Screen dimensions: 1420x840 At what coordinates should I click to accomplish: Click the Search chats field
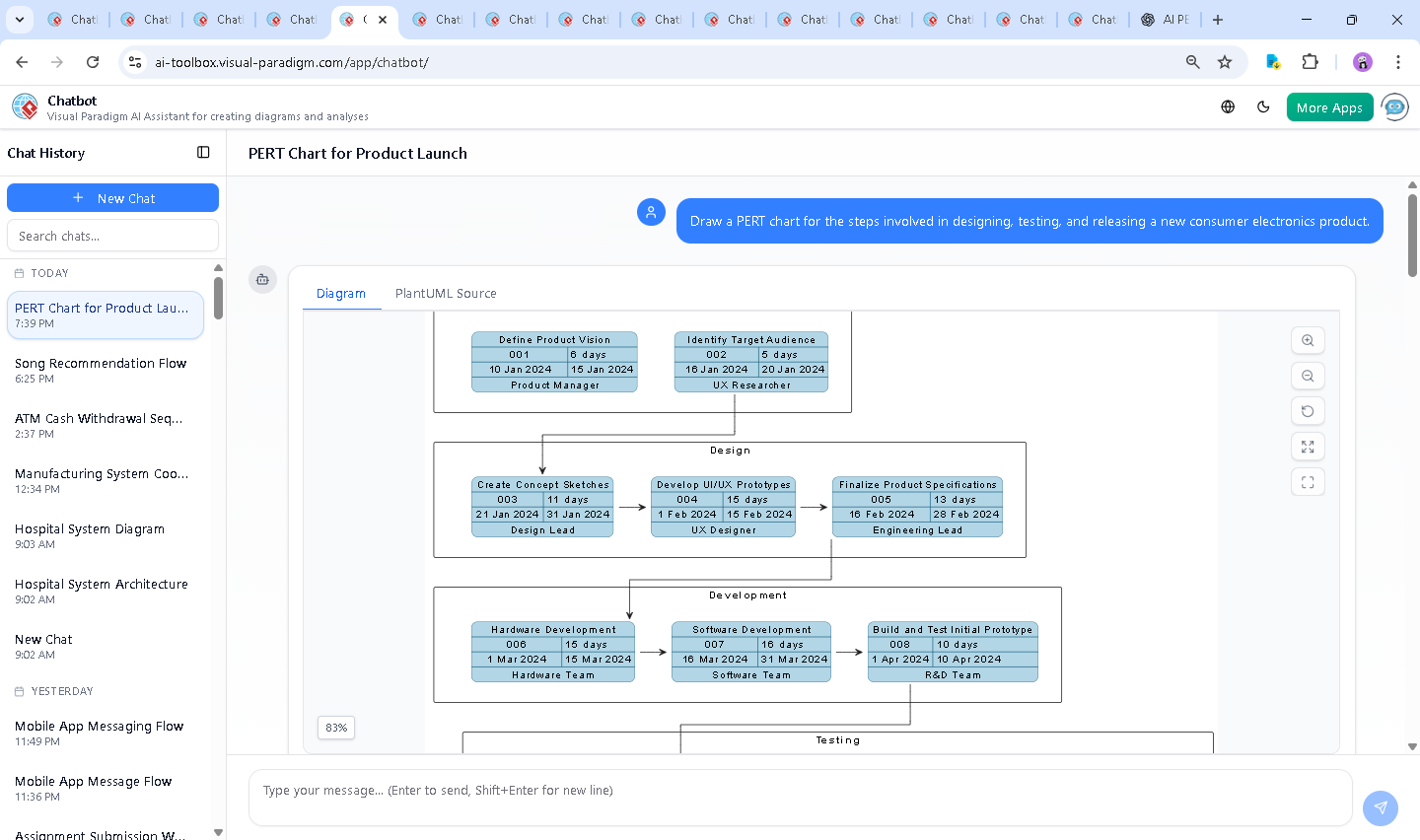(x=112, y=236)
